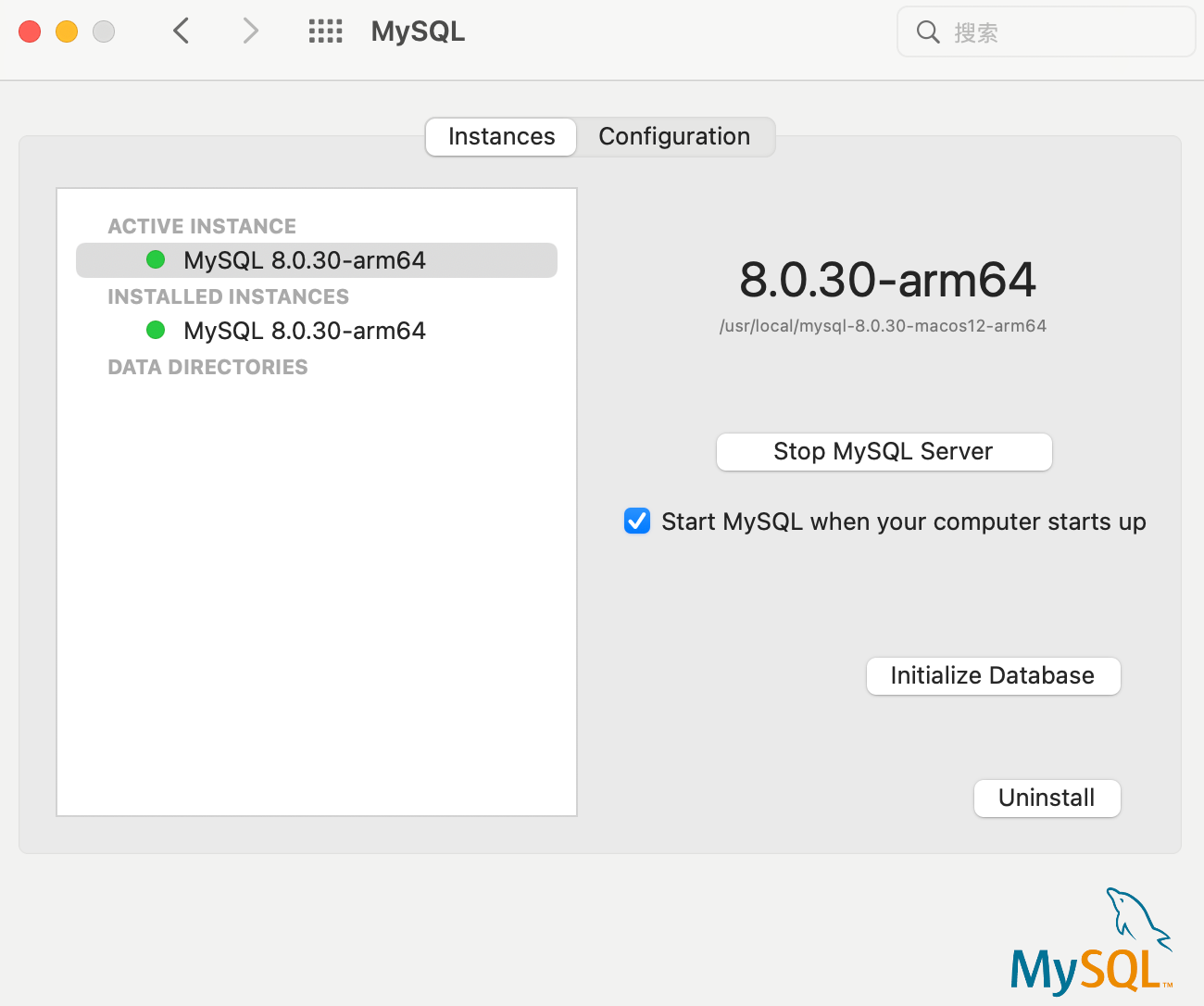This screenshot has width=1204, height=1006.
Task: Click the MySQL title in the toolbar
Action: [x=418, y=31]
